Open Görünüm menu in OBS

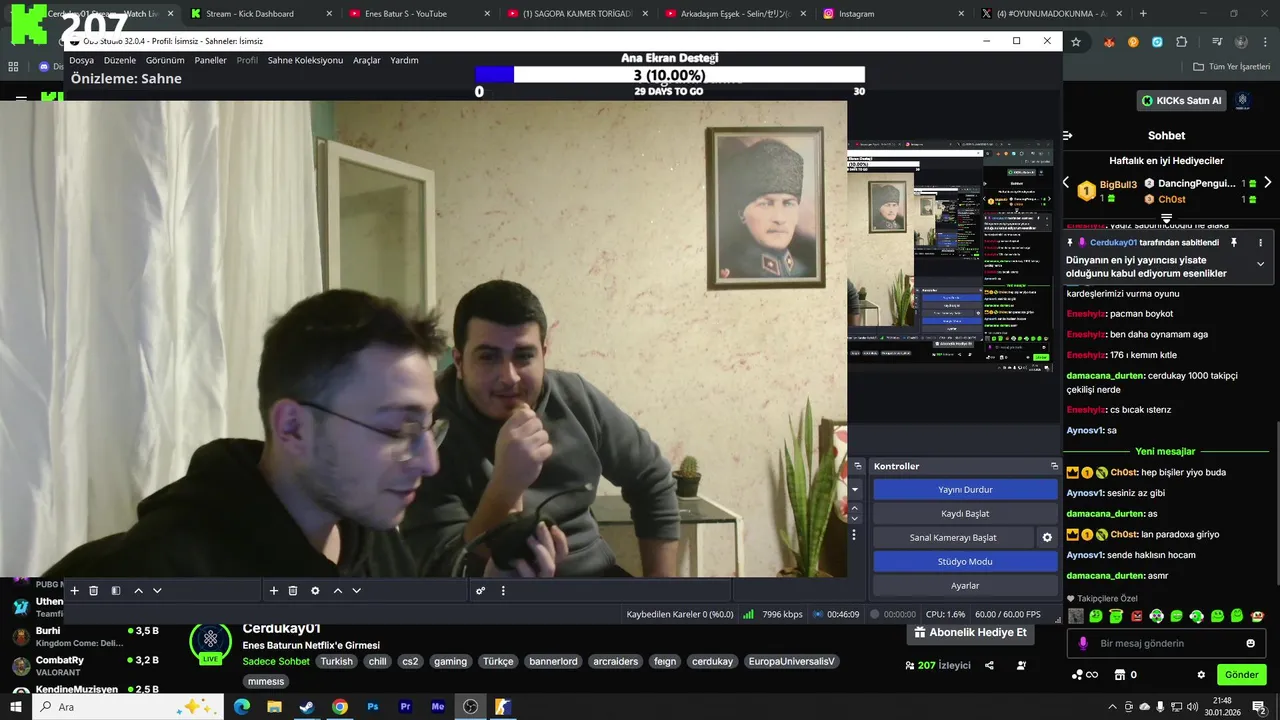[165, 60]
